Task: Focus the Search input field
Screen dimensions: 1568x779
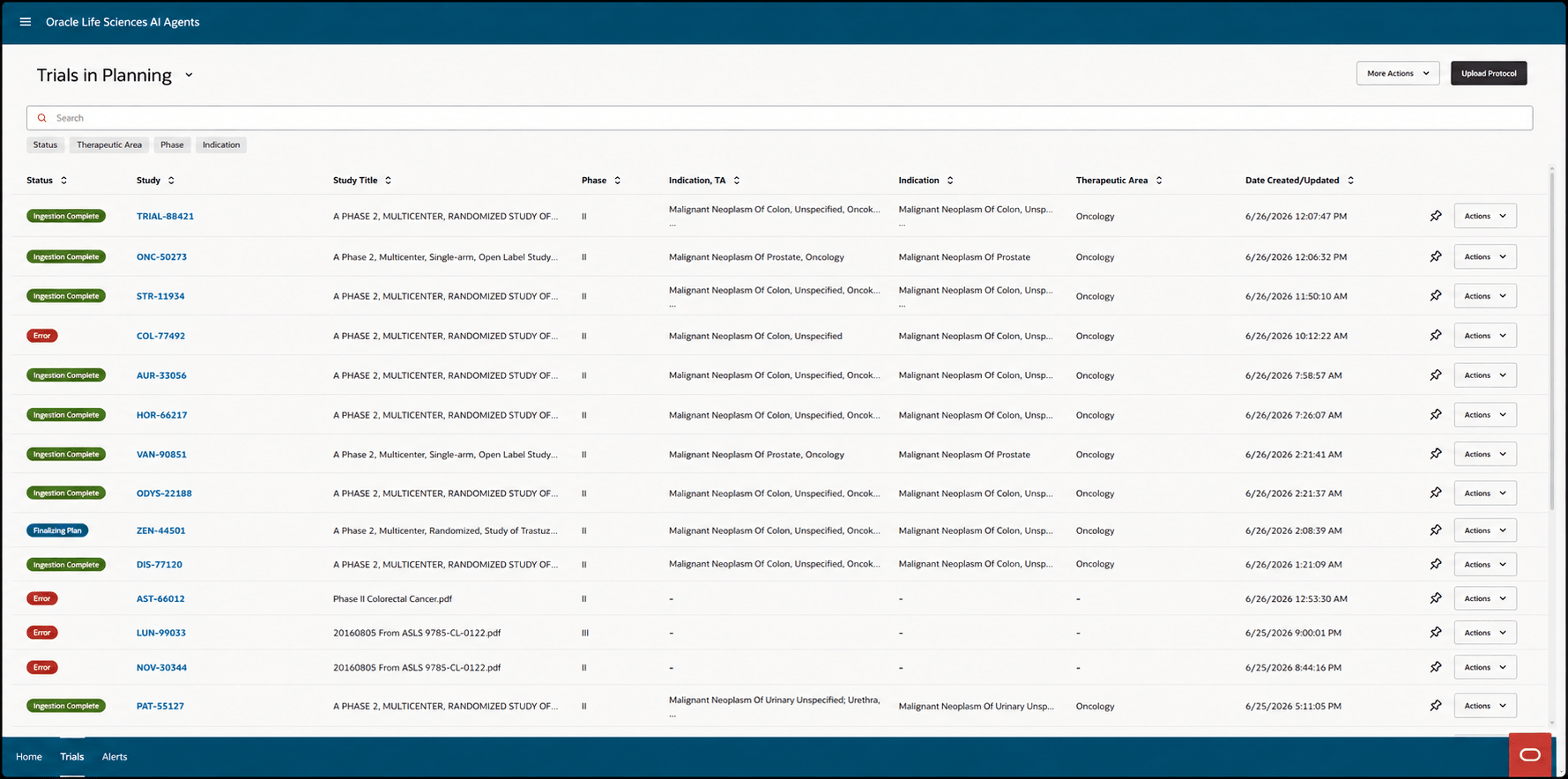Action: coord(779,118)
